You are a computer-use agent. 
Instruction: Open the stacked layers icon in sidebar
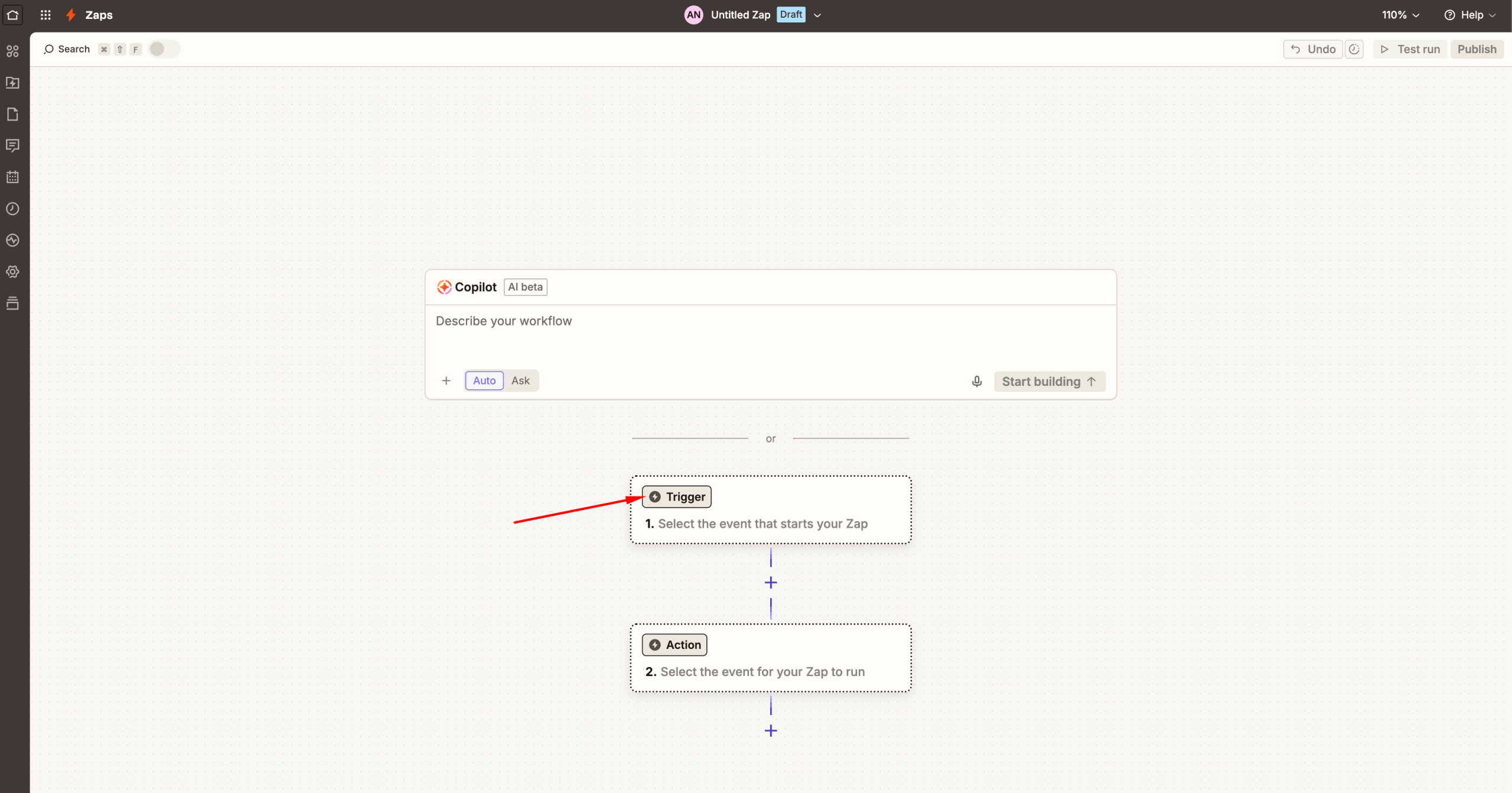[x=12, y=303]
